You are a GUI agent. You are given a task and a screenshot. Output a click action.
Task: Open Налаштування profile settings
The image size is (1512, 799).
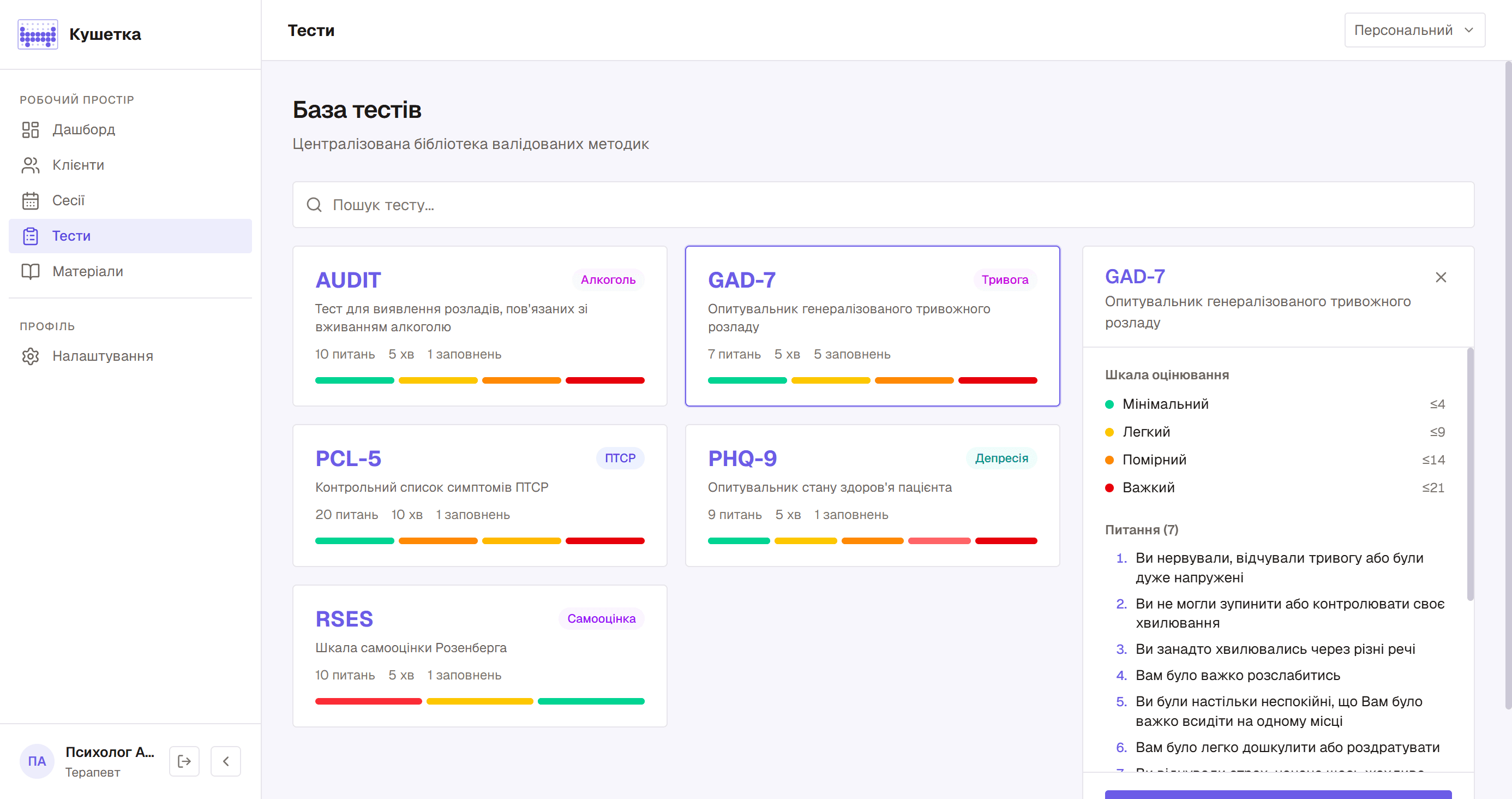pos(130,356)
